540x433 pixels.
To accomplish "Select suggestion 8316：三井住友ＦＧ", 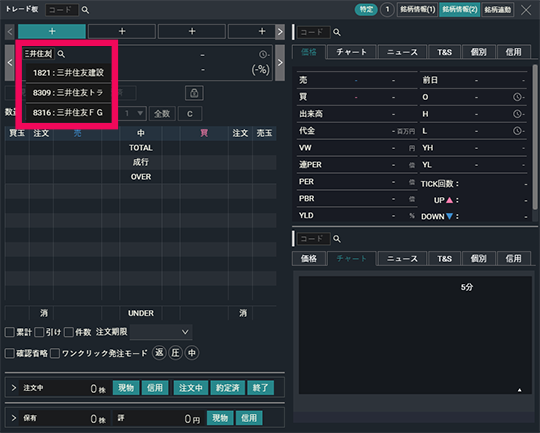I will 68,113.
